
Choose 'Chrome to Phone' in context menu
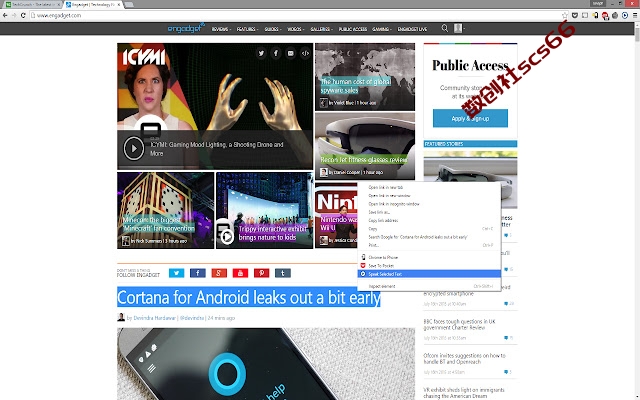(x=429, y=258)
